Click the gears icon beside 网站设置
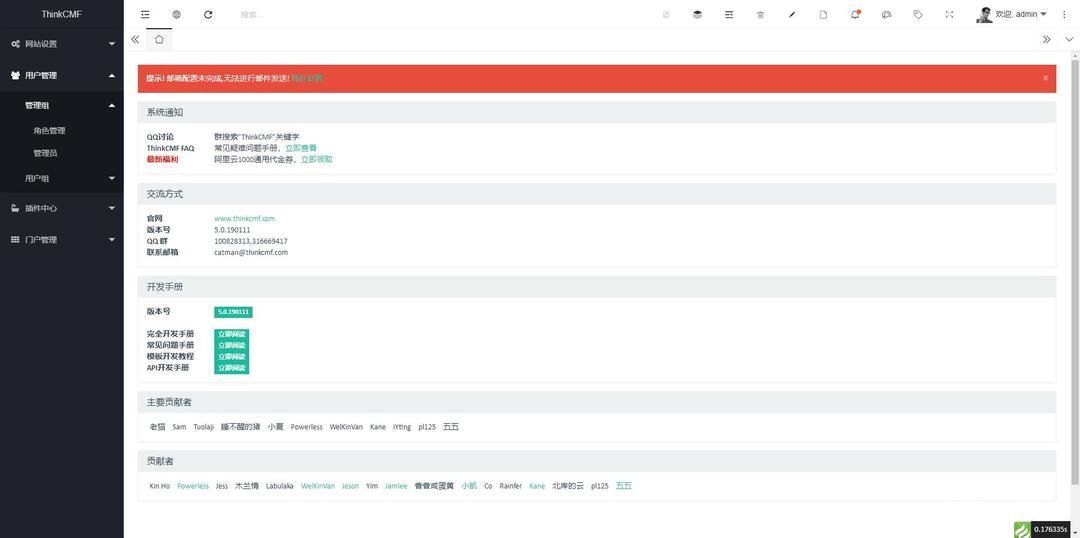Viewport: 1080px width, 538px height. coord(15,44)
